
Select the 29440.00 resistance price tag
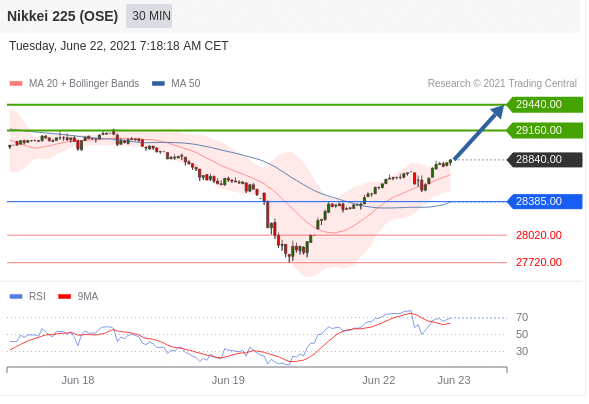(544, 104)
